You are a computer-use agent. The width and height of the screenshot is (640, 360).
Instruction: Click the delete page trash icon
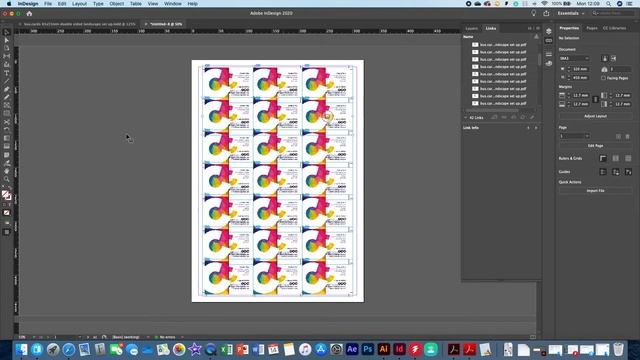coord(628,136)
